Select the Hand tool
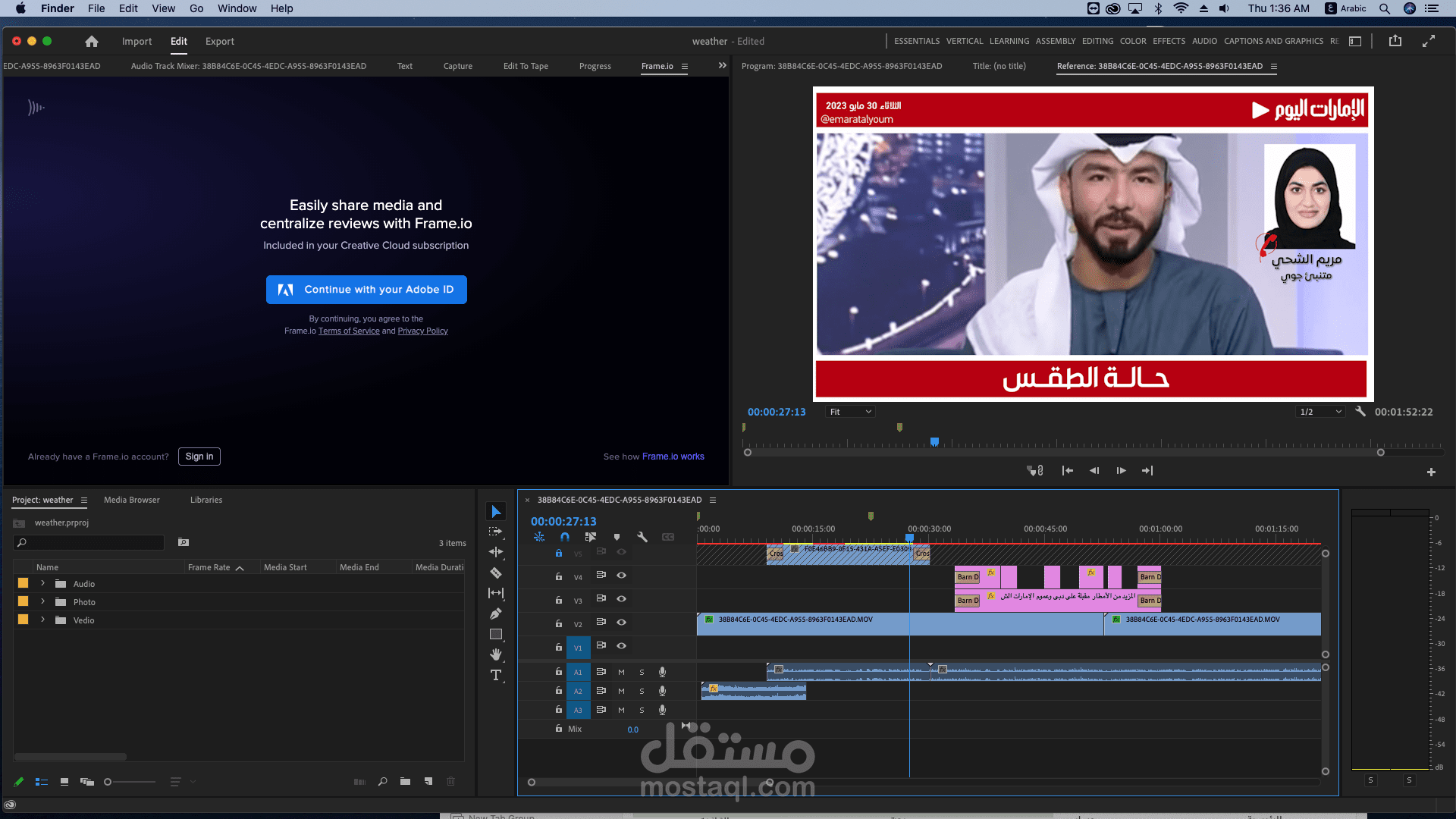 click(x=496, y=654)
